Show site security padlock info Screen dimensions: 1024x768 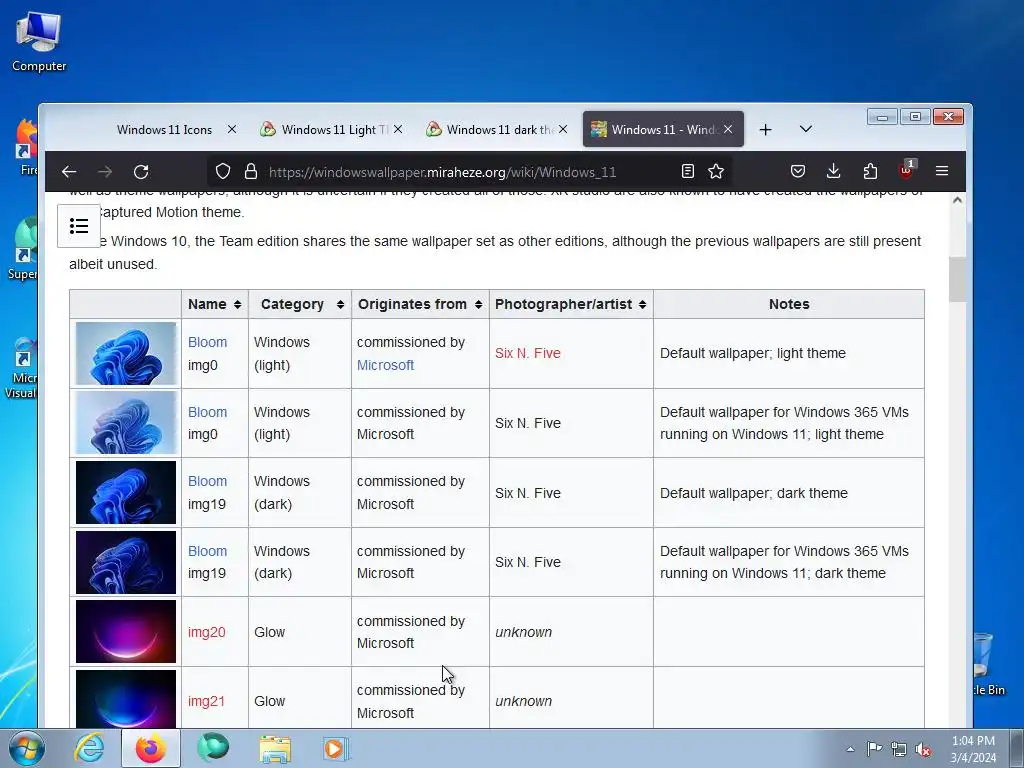tap(251, 172)
